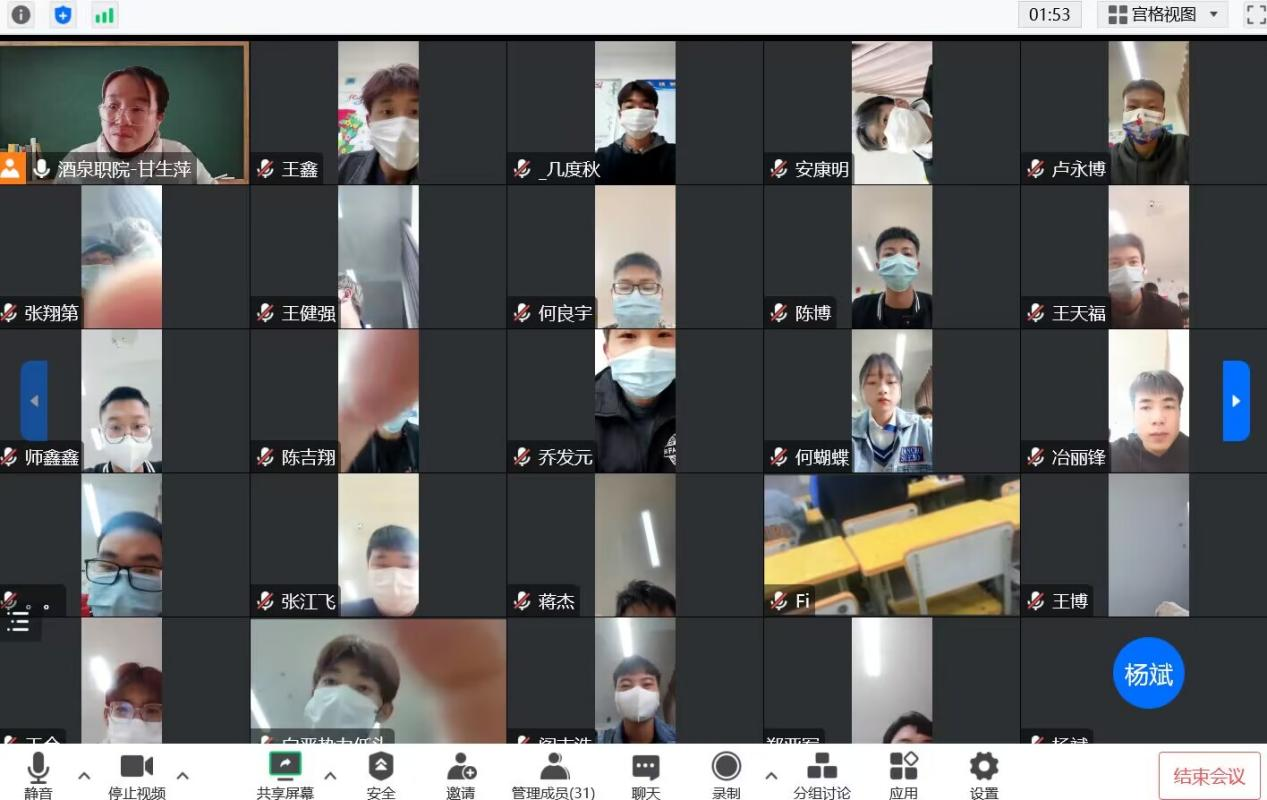Click the blue security shield icon
Image resolution: width=1267 pixels, height=800 pixels.
click(63, 15)
